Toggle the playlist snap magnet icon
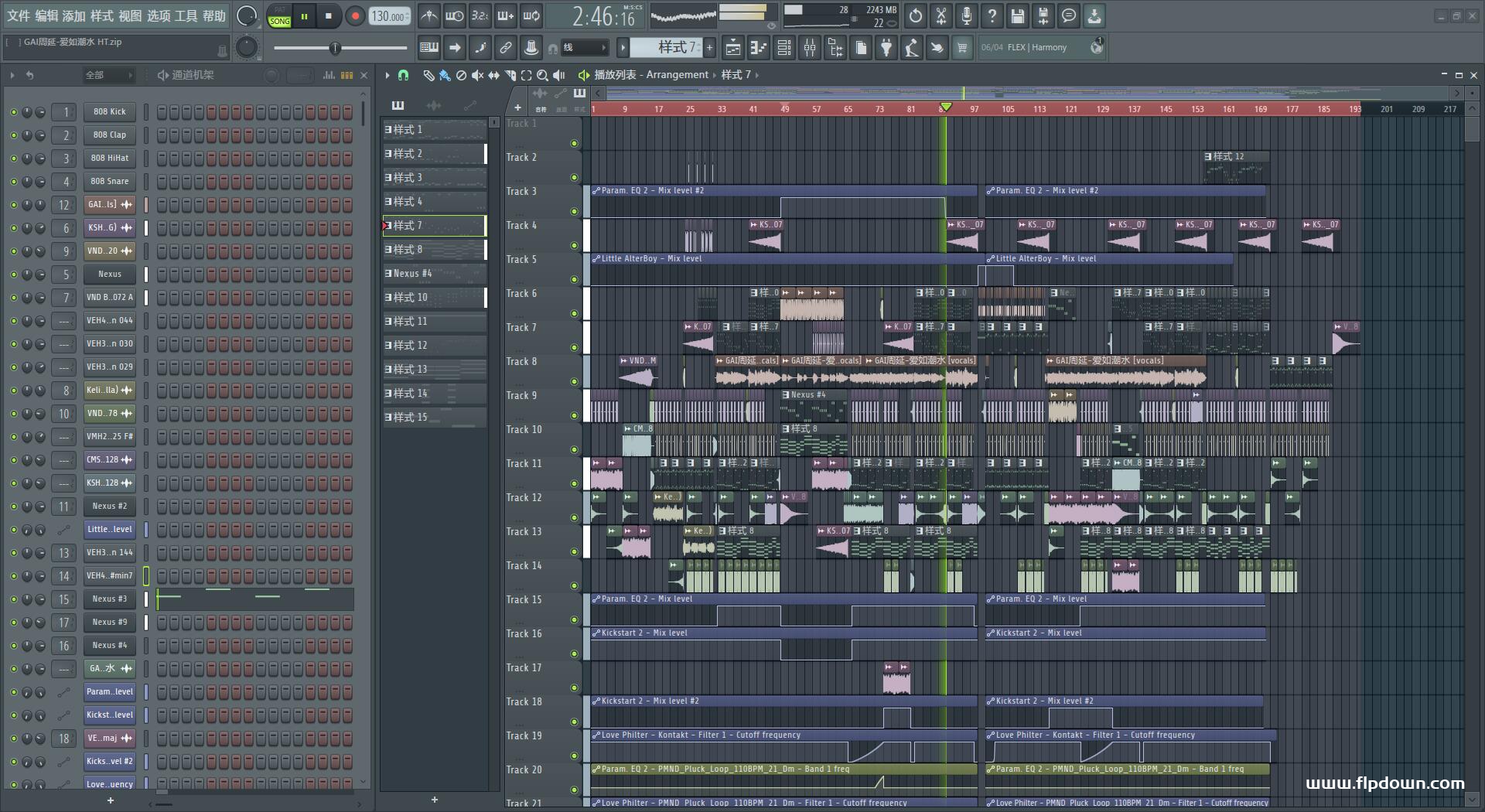1485x812 pixels. (403, 75)
